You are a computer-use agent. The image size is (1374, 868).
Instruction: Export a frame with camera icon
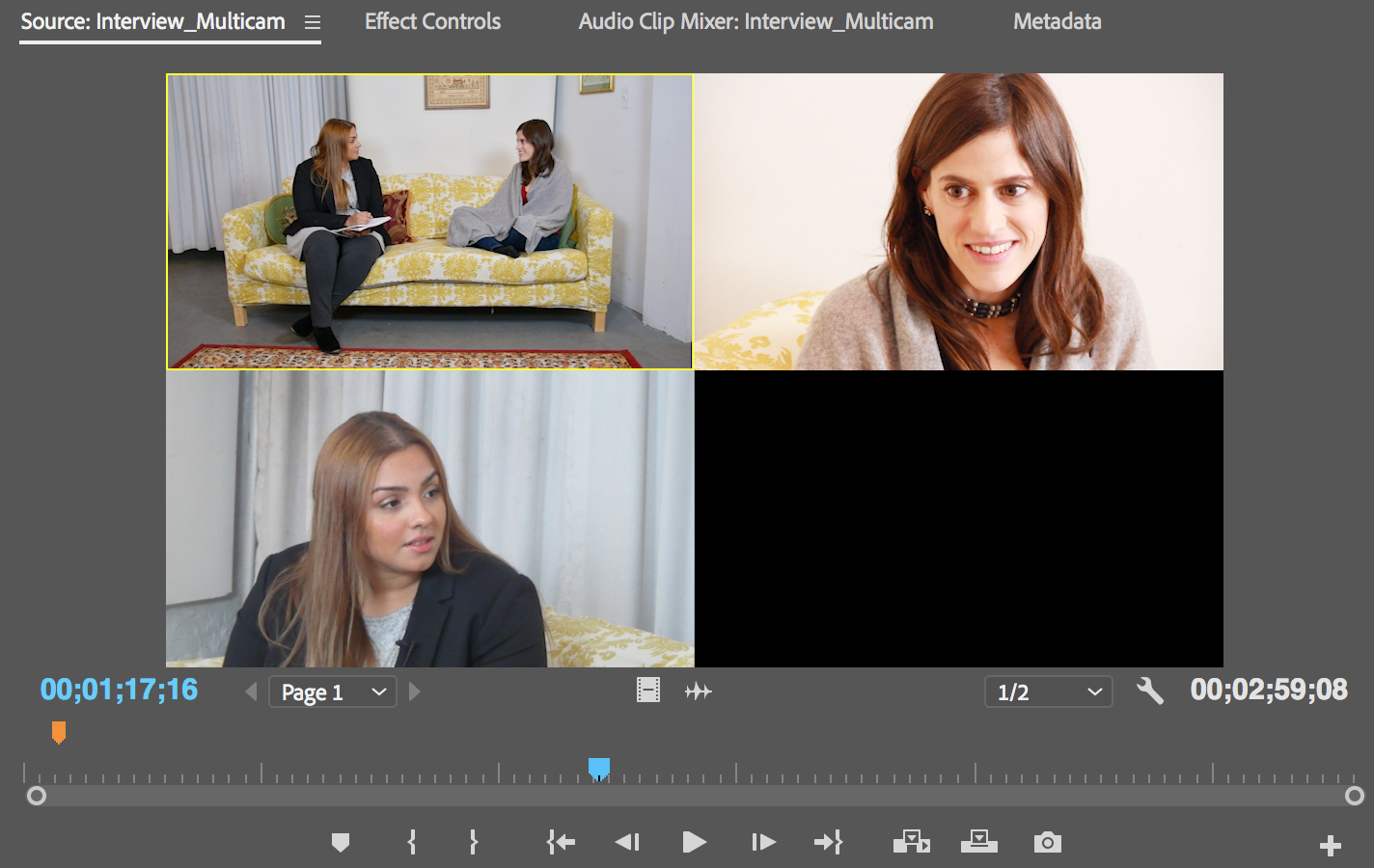point(1047,843)
